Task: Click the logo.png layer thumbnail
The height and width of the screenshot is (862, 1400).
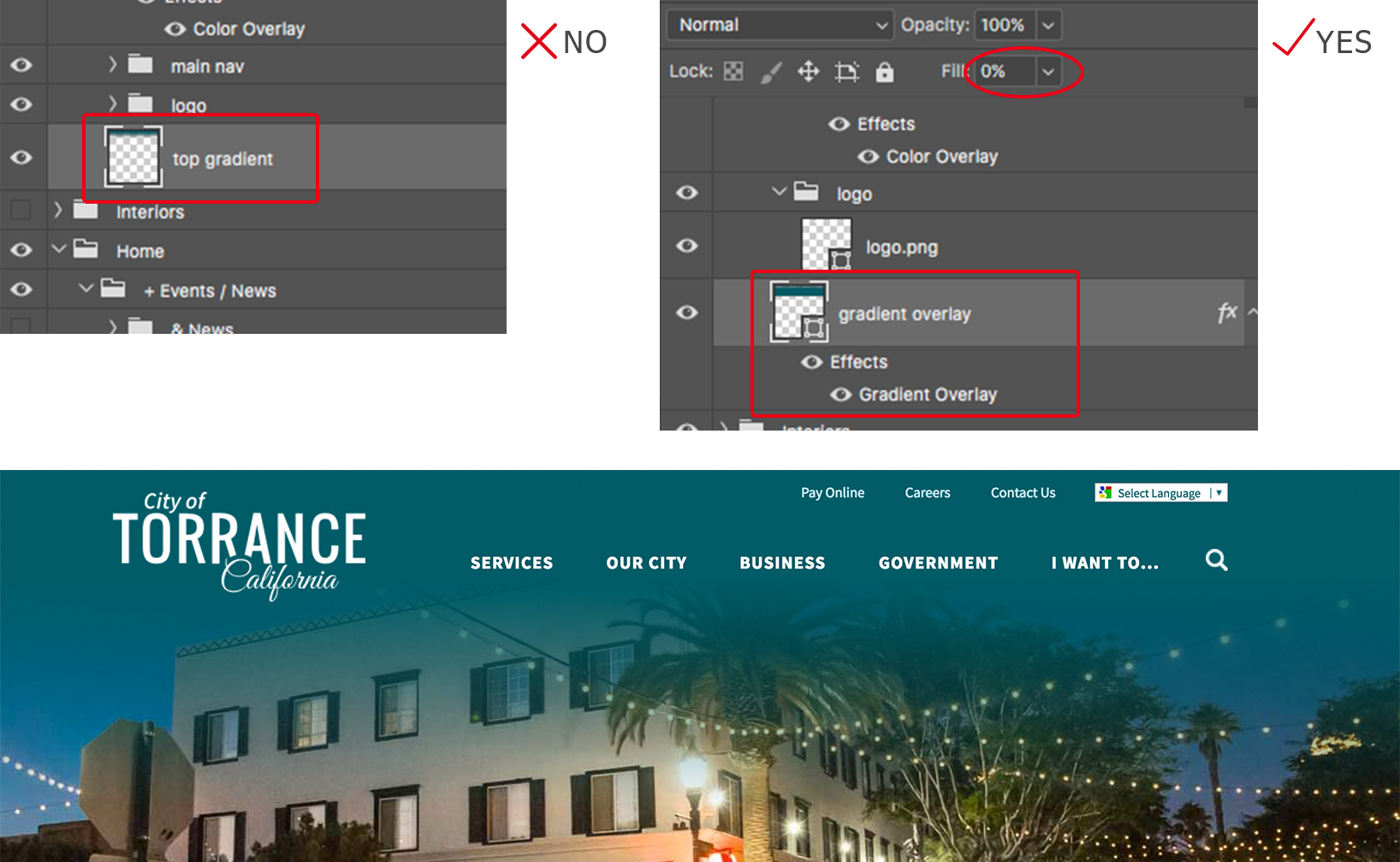Action: point(826,244)
